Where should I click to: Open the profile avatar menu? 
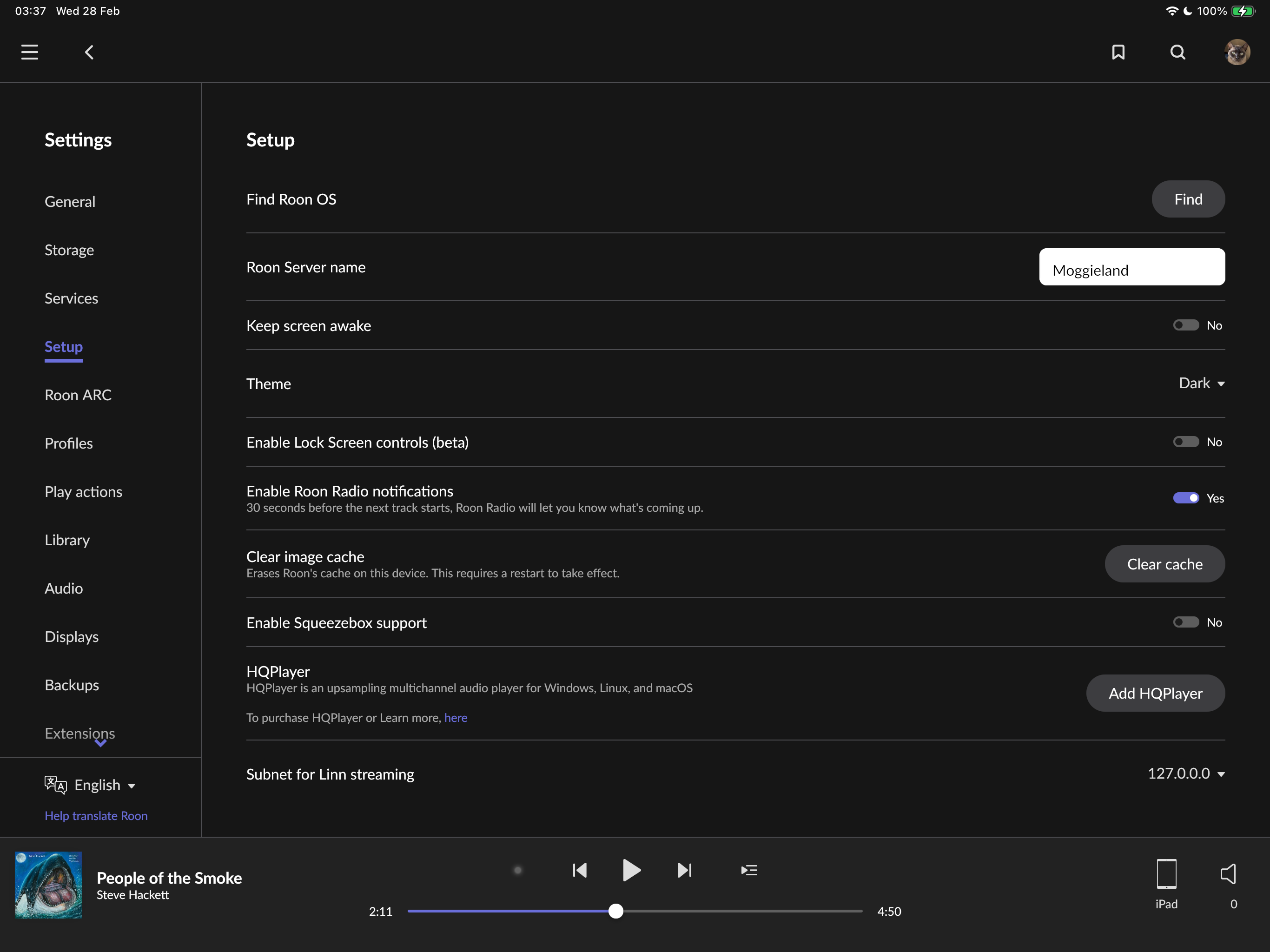tap(1237, 52)
